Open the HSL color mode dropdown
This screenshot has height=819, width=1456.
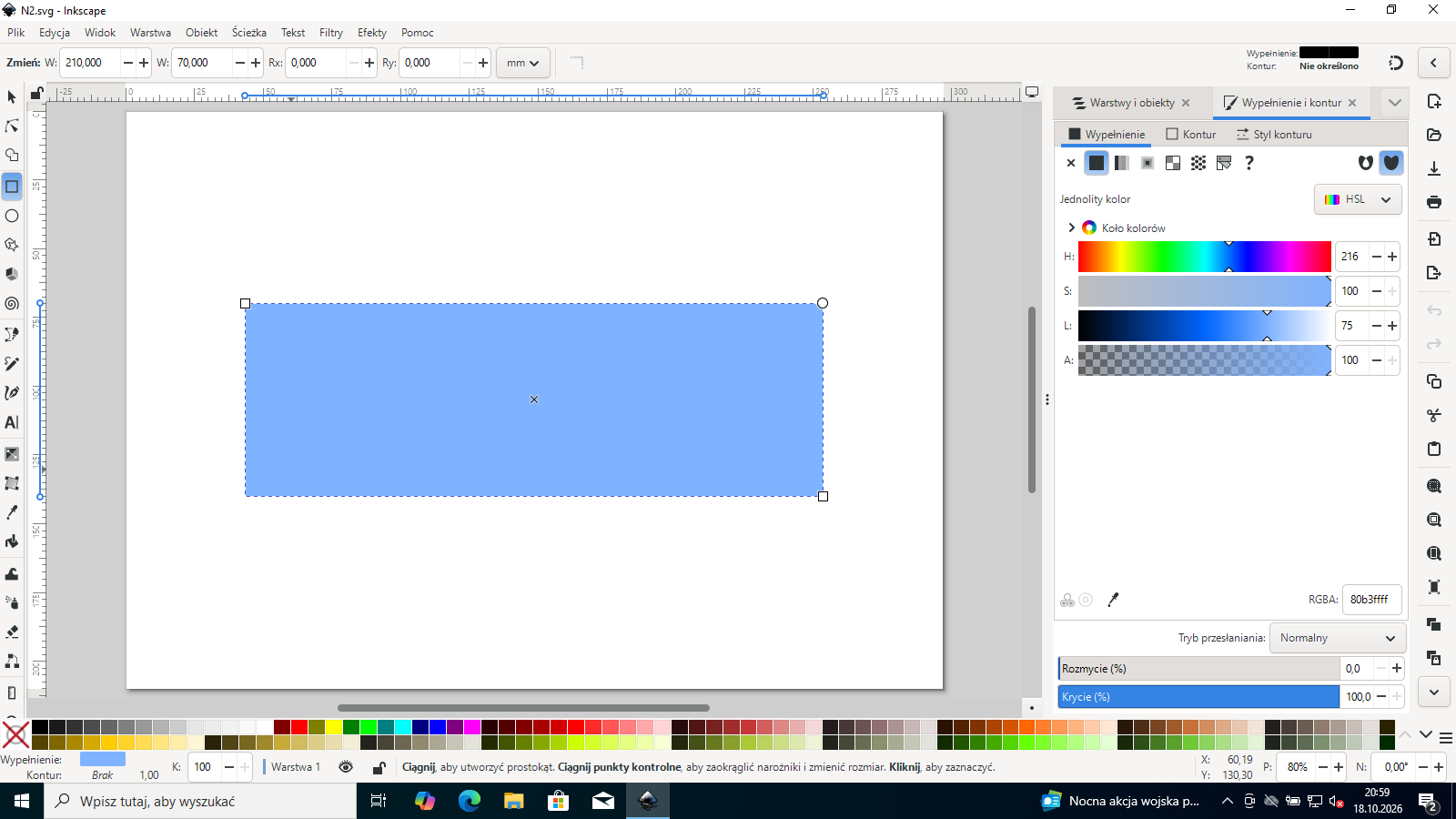[1358, 199]
